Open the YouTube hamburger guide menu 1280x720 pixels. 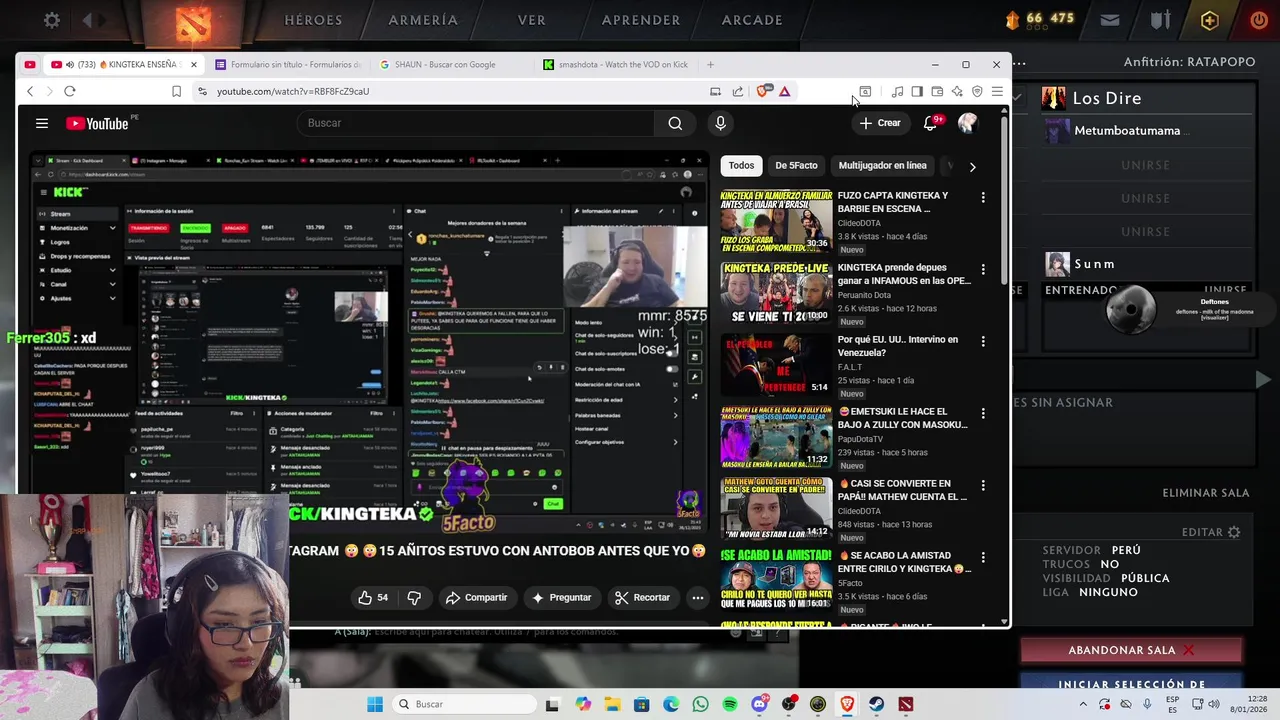click(x=42, y=123)
